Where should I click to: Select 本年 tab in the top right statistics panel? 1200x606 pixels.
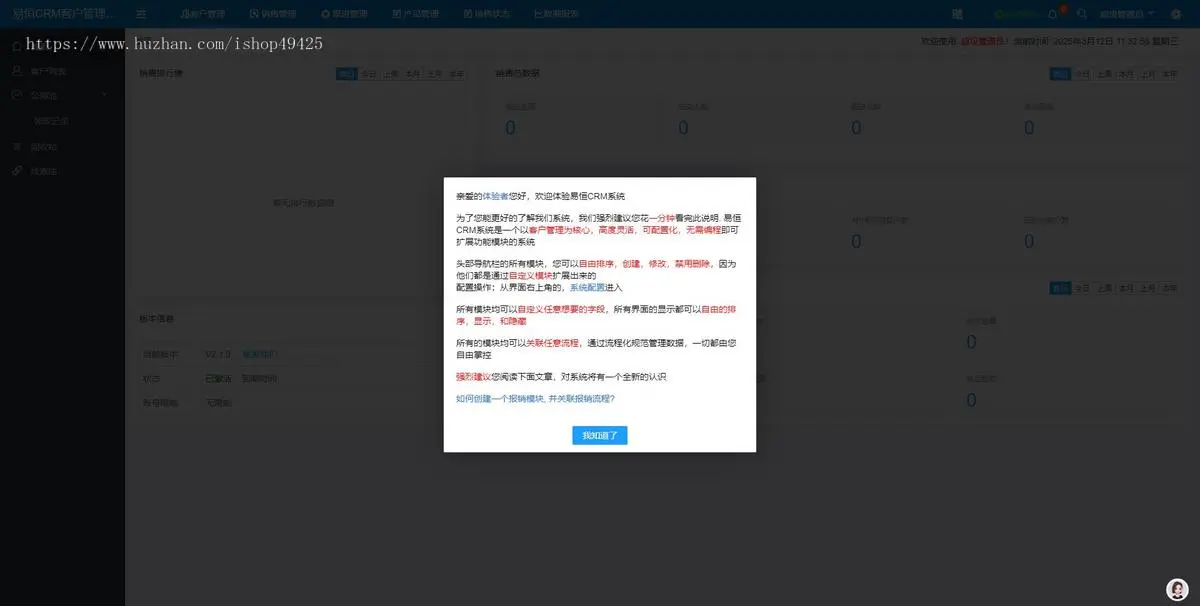click(1170, 74)
